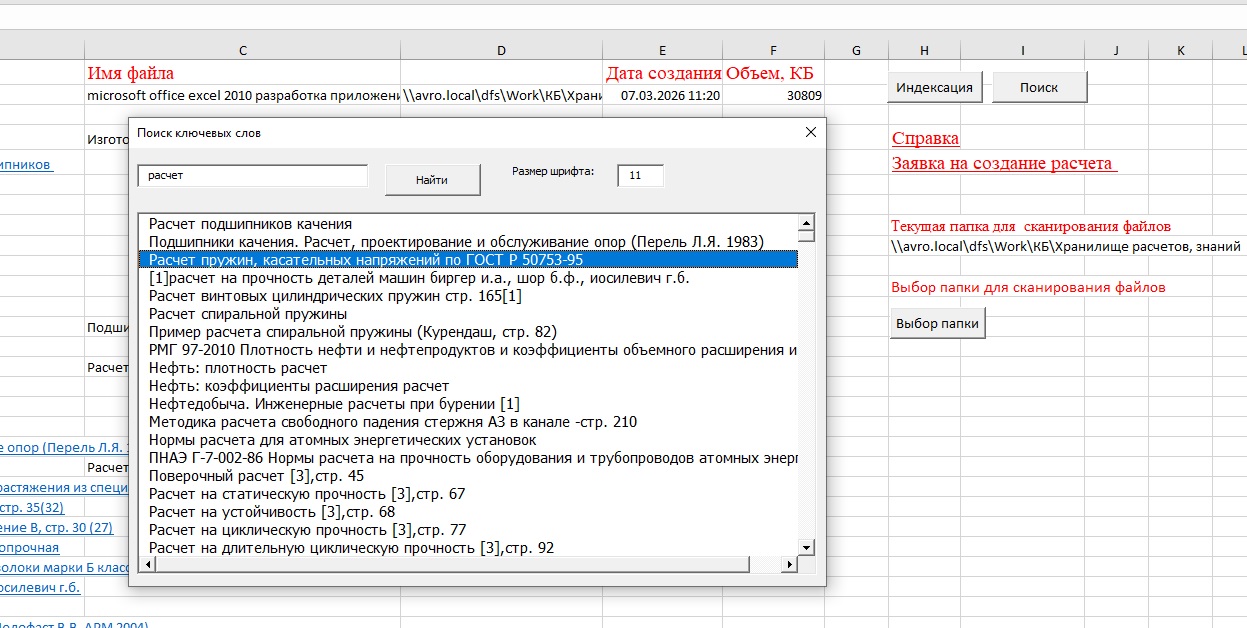
Task: Open Заявка на создание расчета link
Action: coord(1002,163)
